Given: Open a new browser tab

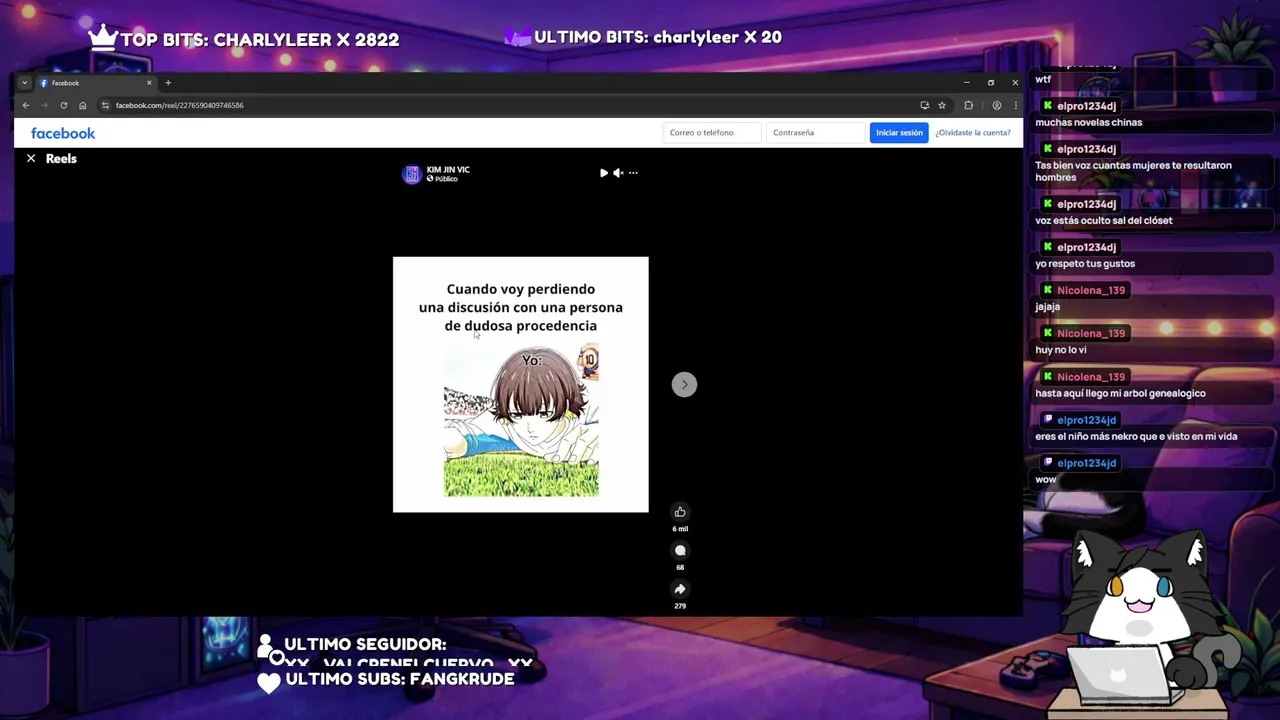Looking at the screenshot, I should (x=168, y=83).
